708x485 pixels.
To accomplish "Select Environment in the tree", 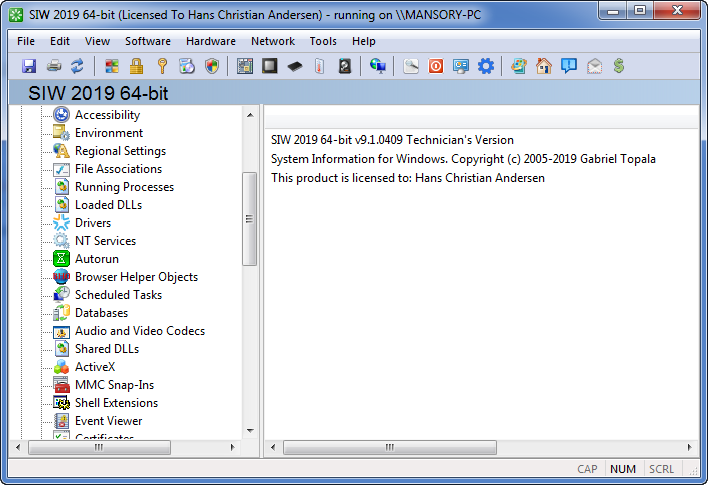I will (109, 133).
